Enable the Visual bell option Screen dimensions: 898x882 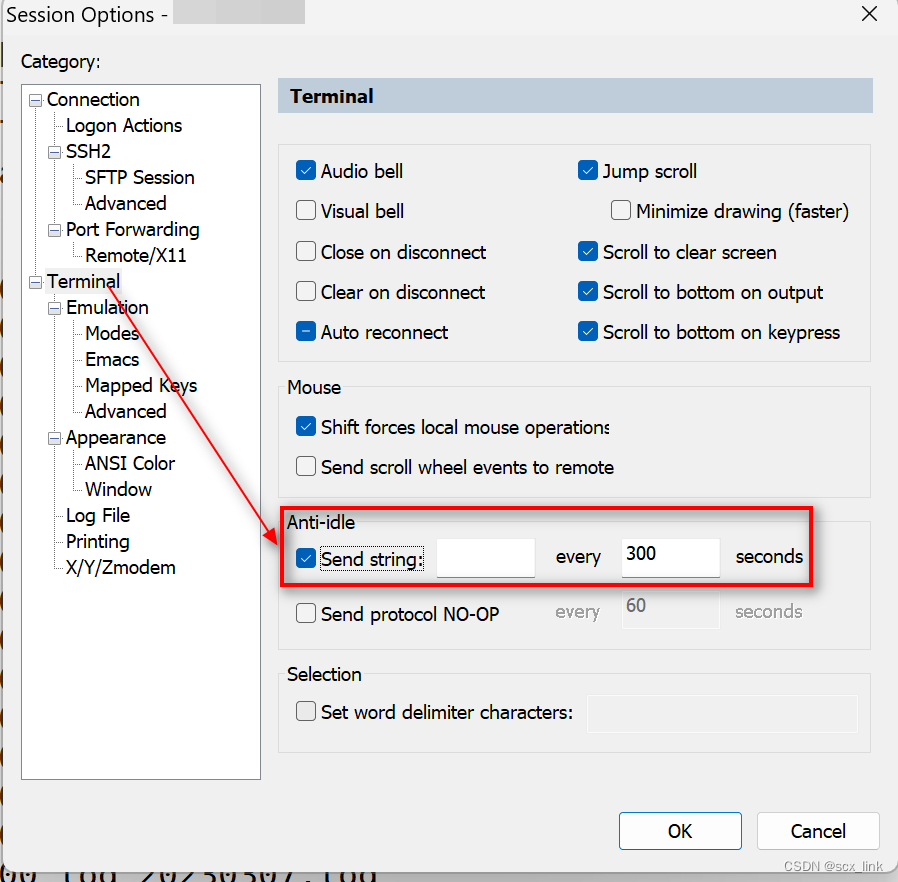point(306,211)
